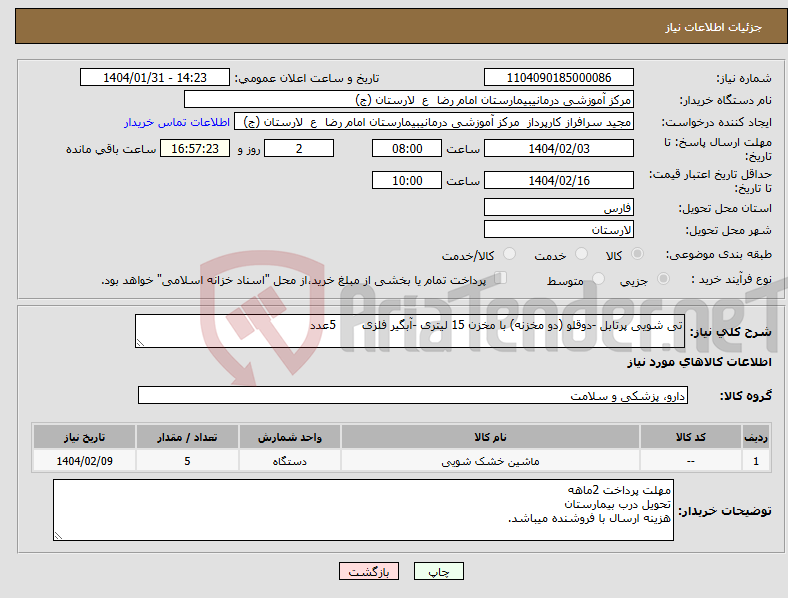Click the ردیف column header
The width and height of the screenshot is (788, 598).
[x=755, y=437]
